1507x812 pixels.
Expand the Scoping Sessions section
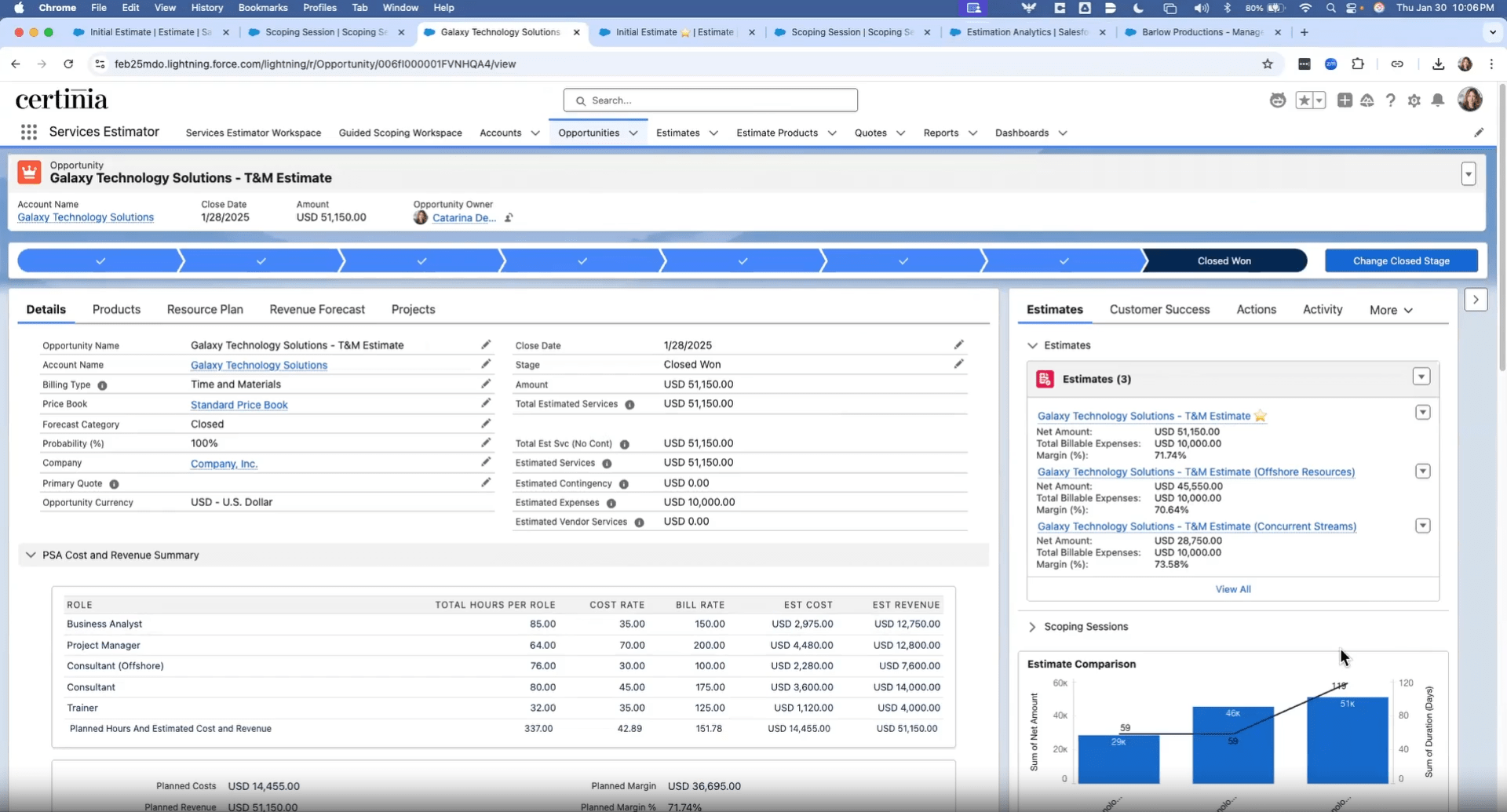click(x=1032, y=627)
